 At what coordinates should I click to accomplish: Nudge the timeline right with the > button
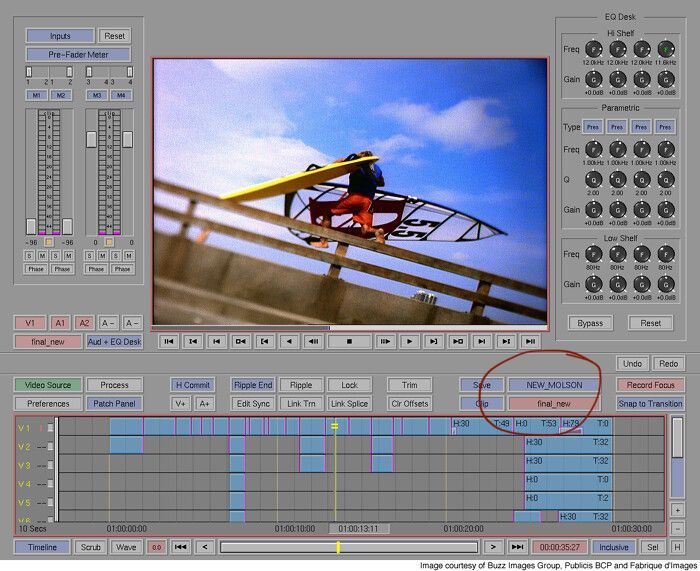[493, 547]
